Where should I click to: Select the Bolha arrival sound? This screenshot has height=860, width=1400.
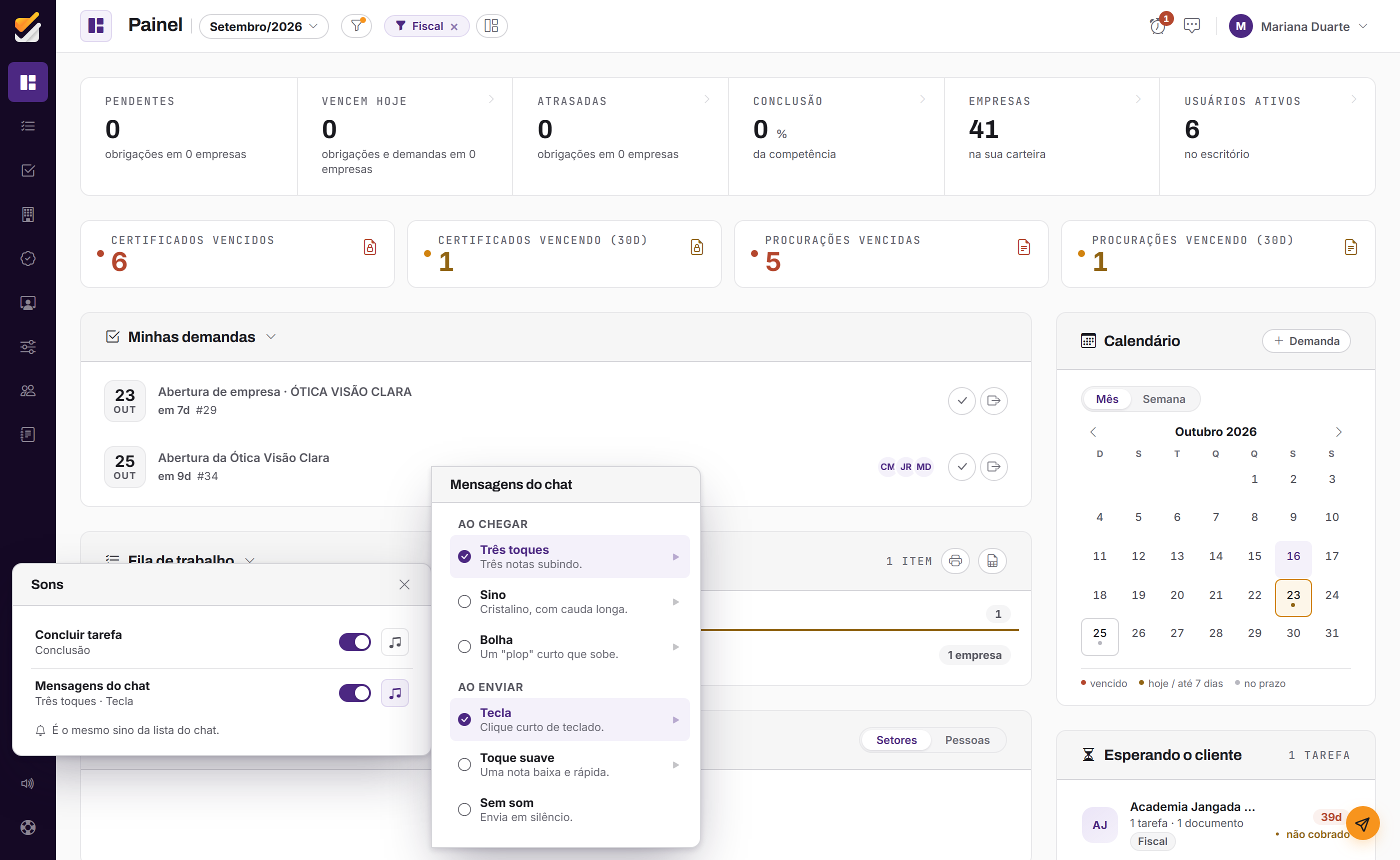tap(569, 646)
